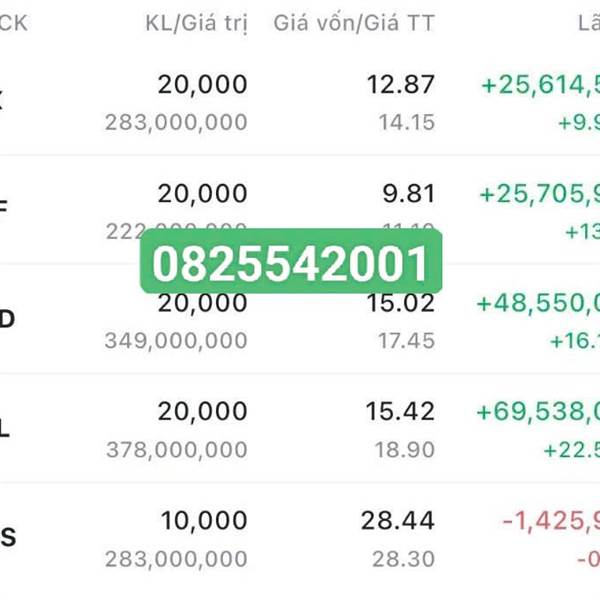Image resolution: width=600 pixels, height=600 pixels.
Task: Click market price 17.45
Action: tap(406, 341)
